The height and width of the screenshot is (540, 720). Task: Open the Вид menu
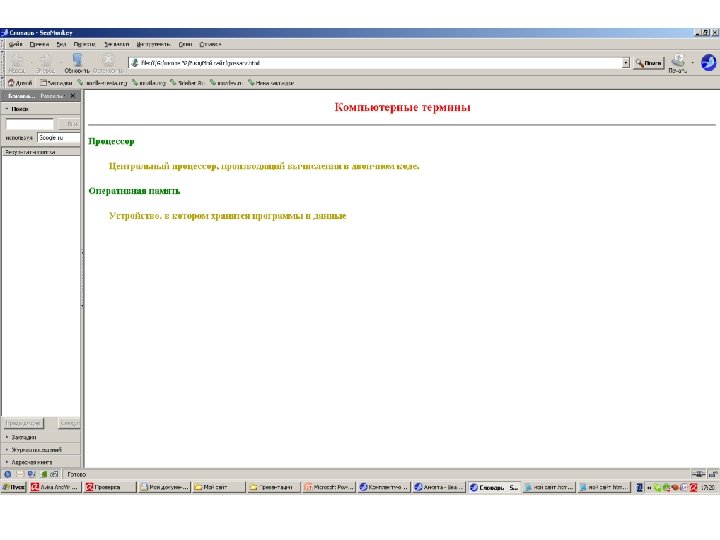point(62,44)
